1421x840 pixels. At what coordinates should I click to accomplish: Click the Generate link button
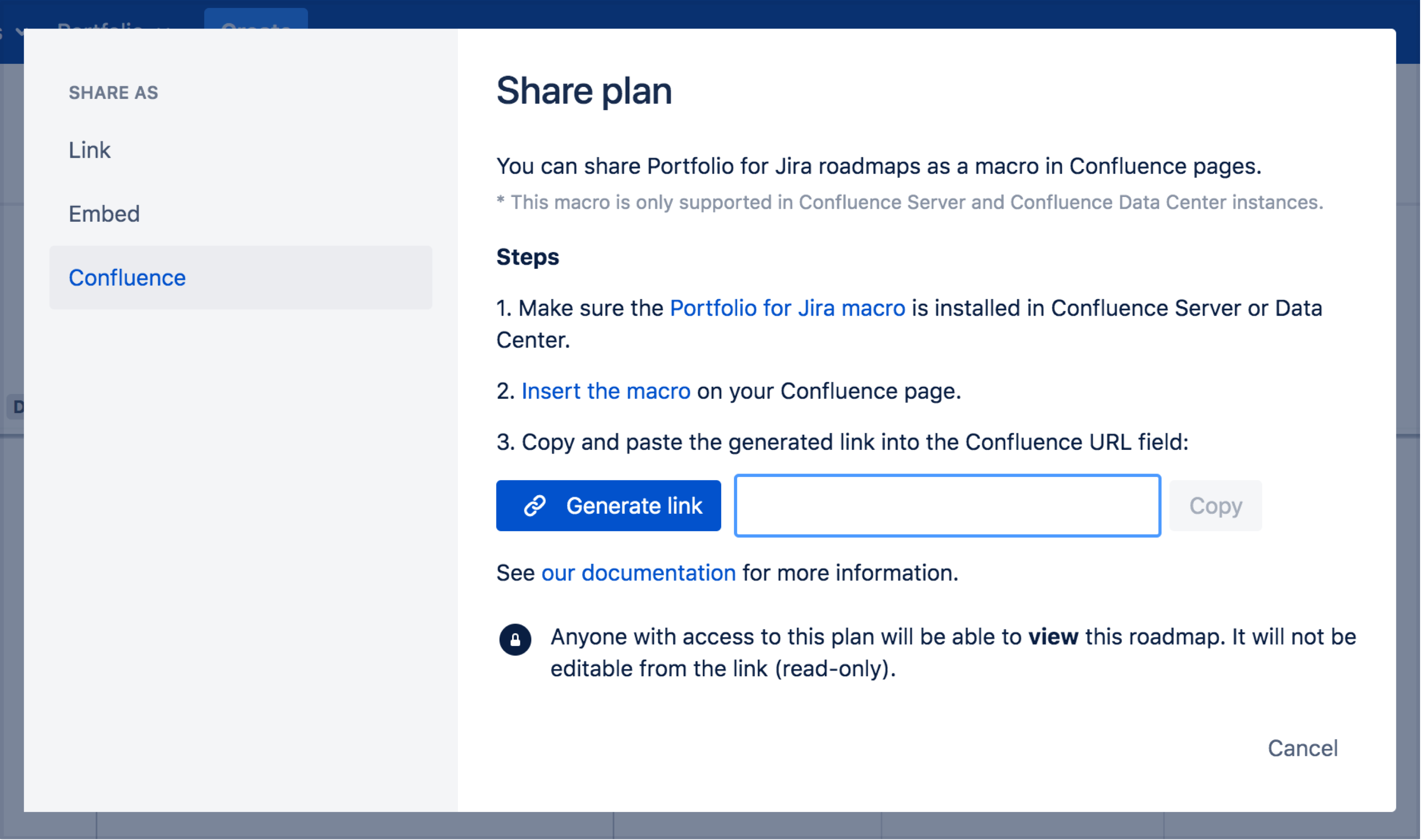608,505
